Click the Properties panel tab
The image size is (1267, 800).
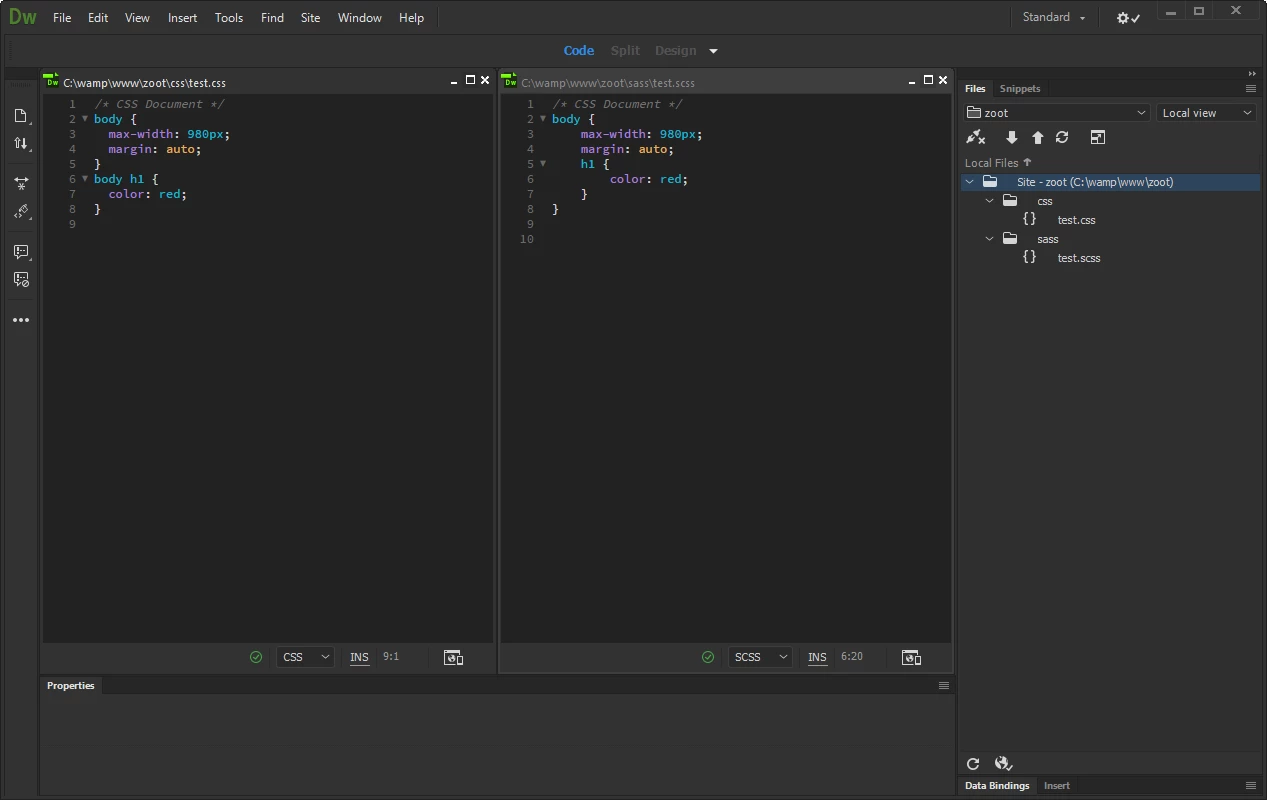(70, 685)
